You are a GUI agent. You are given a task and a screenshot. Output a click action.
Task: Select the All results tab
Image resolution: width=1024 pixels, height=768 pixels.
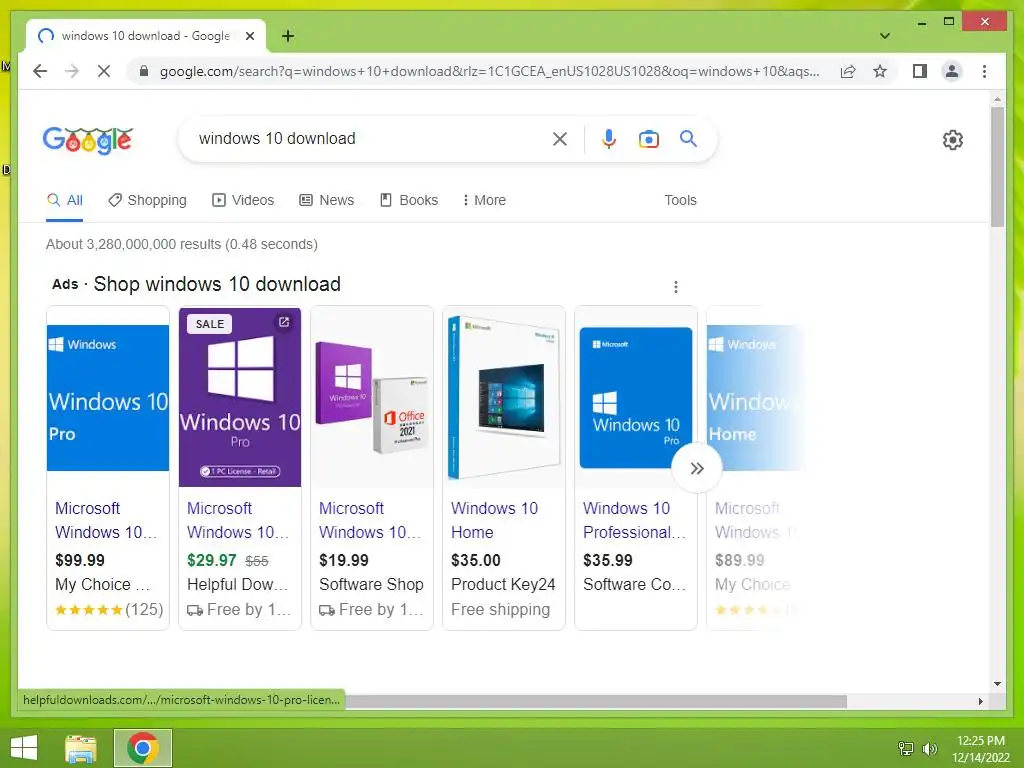click(65, 200)
